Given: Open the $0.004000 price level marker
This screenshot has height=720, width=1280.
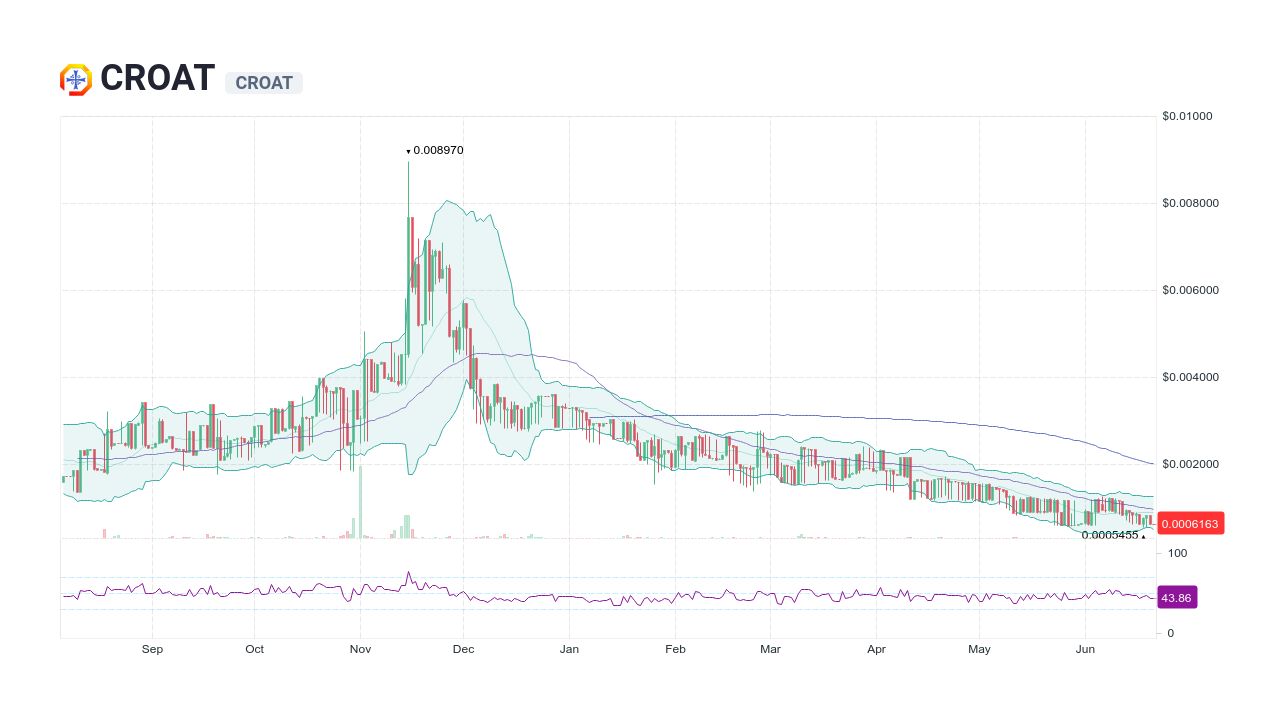Looking at the screenshot, I should 1190,377.
